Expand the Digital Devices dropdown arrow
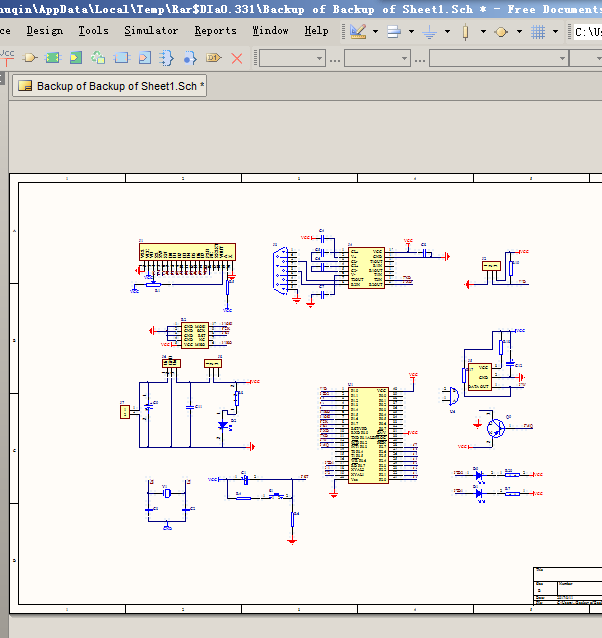The height and width of the screenshot is (638, 602). point(483,31)
